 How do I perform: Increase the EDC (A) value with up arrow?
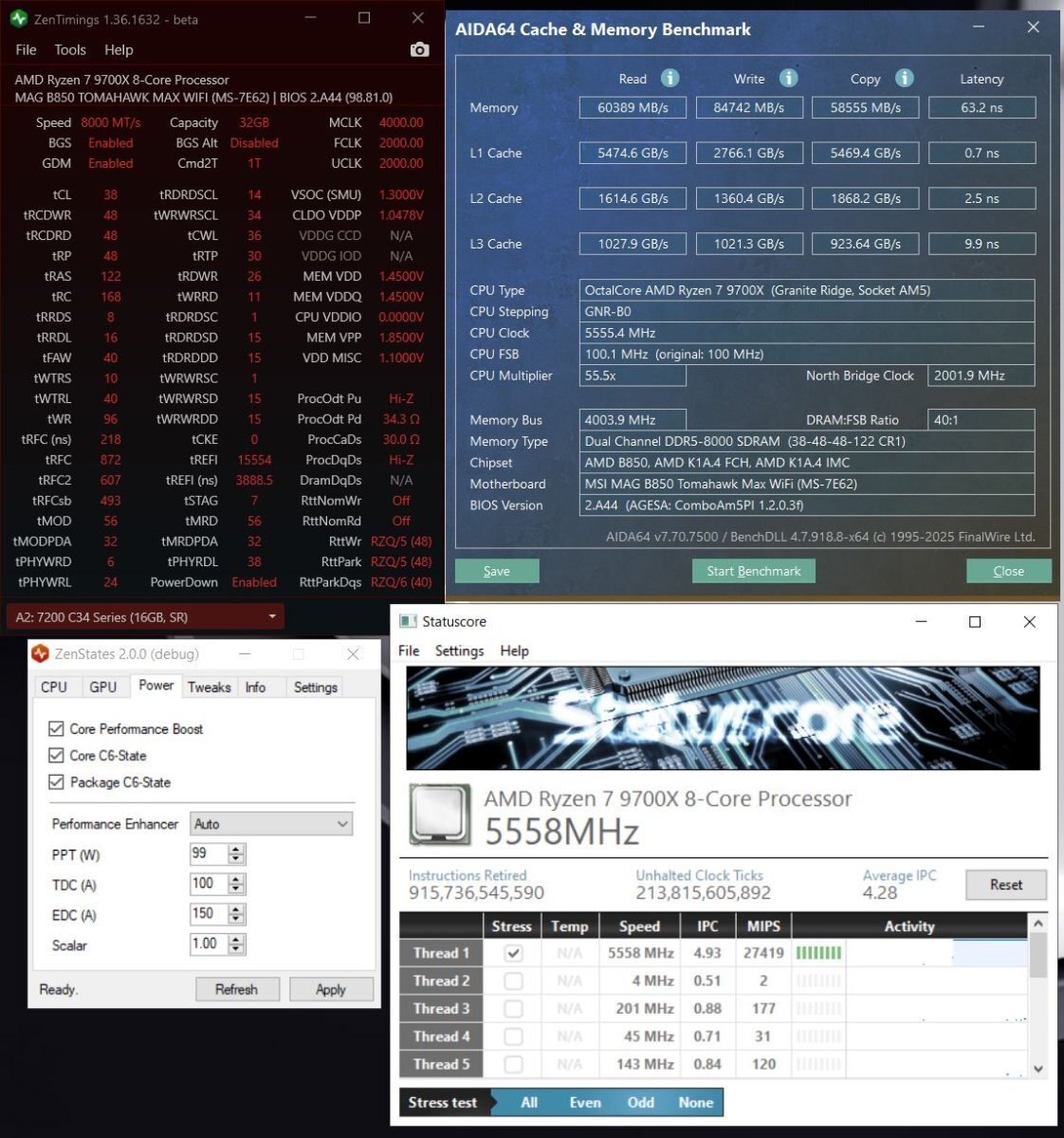coord(237,909)
